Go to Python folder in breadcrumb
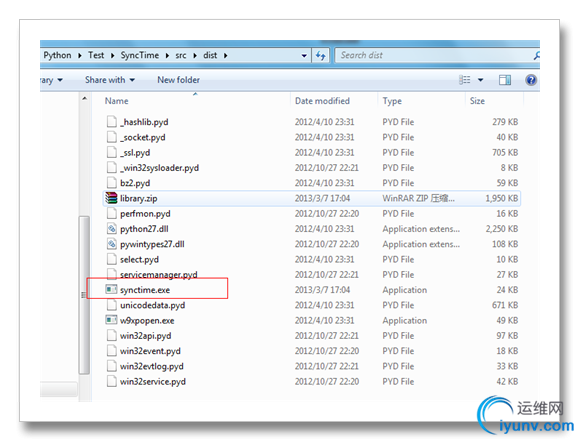The width and height of the screenshot is (580, 442). tap(57, 55)
